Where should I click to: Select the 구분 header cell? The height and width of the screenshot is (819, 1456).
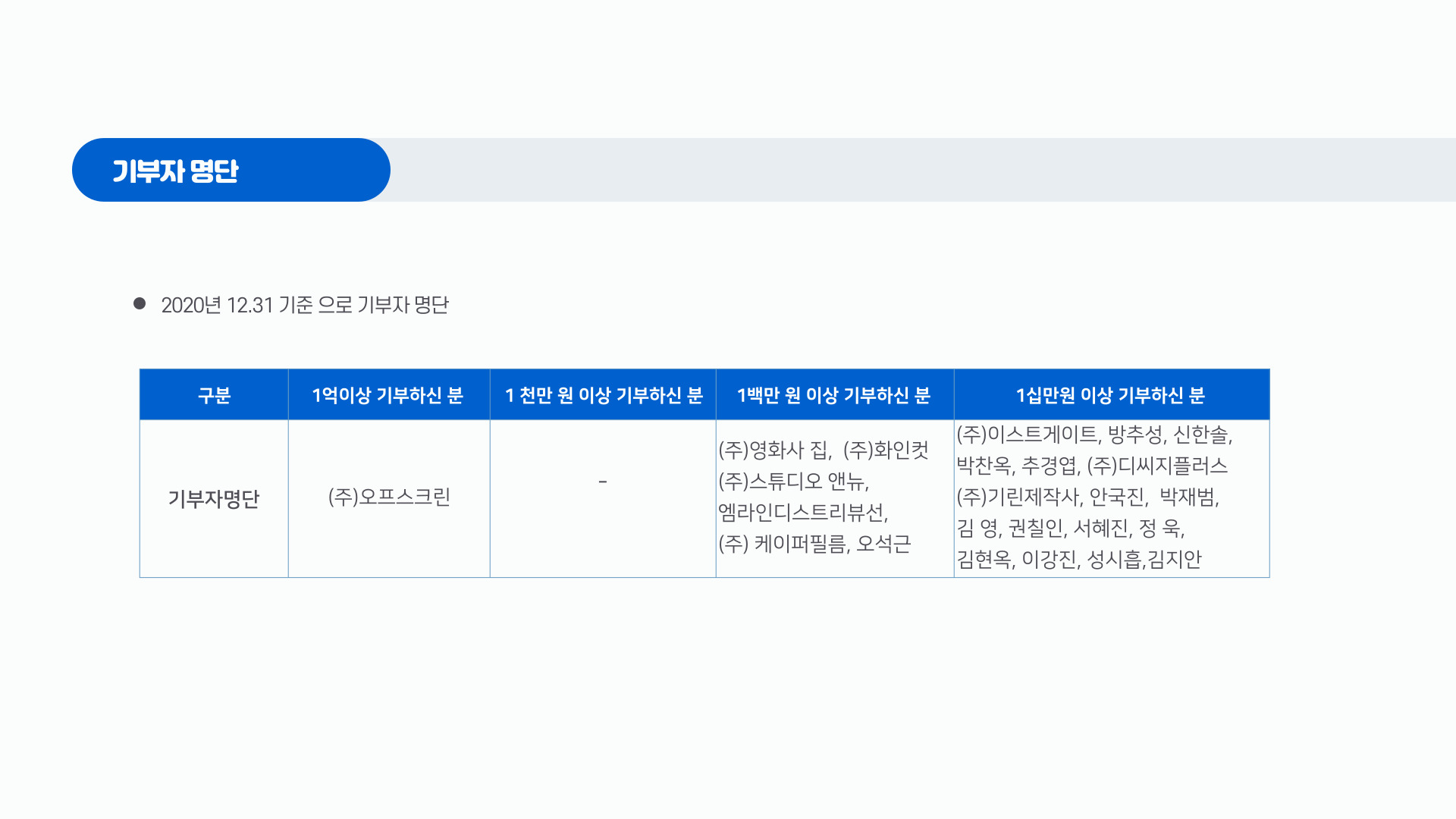[x=214, y=394]
